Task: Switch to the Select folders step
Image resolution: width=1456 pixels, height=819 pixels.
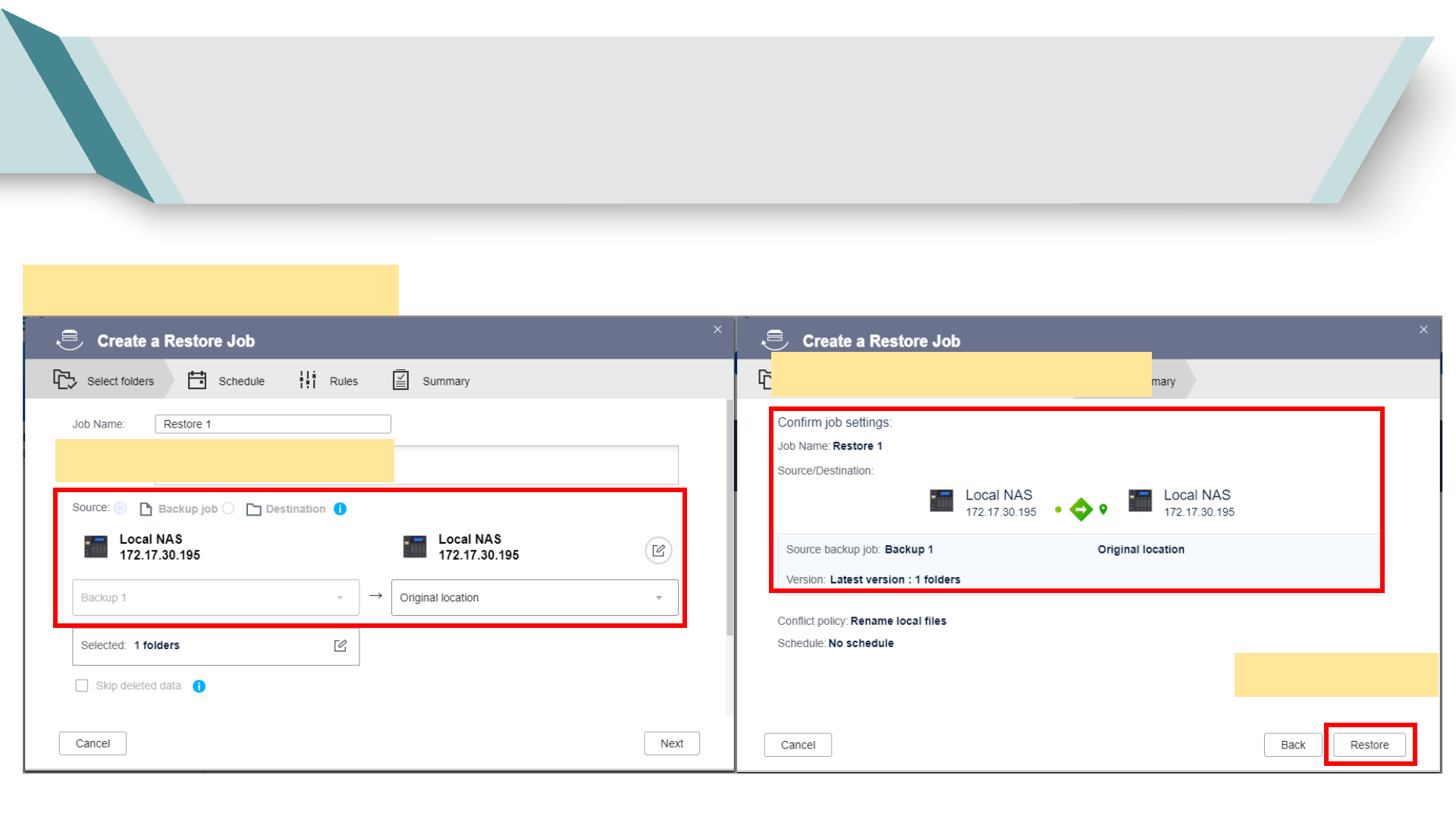Action: 103,381
